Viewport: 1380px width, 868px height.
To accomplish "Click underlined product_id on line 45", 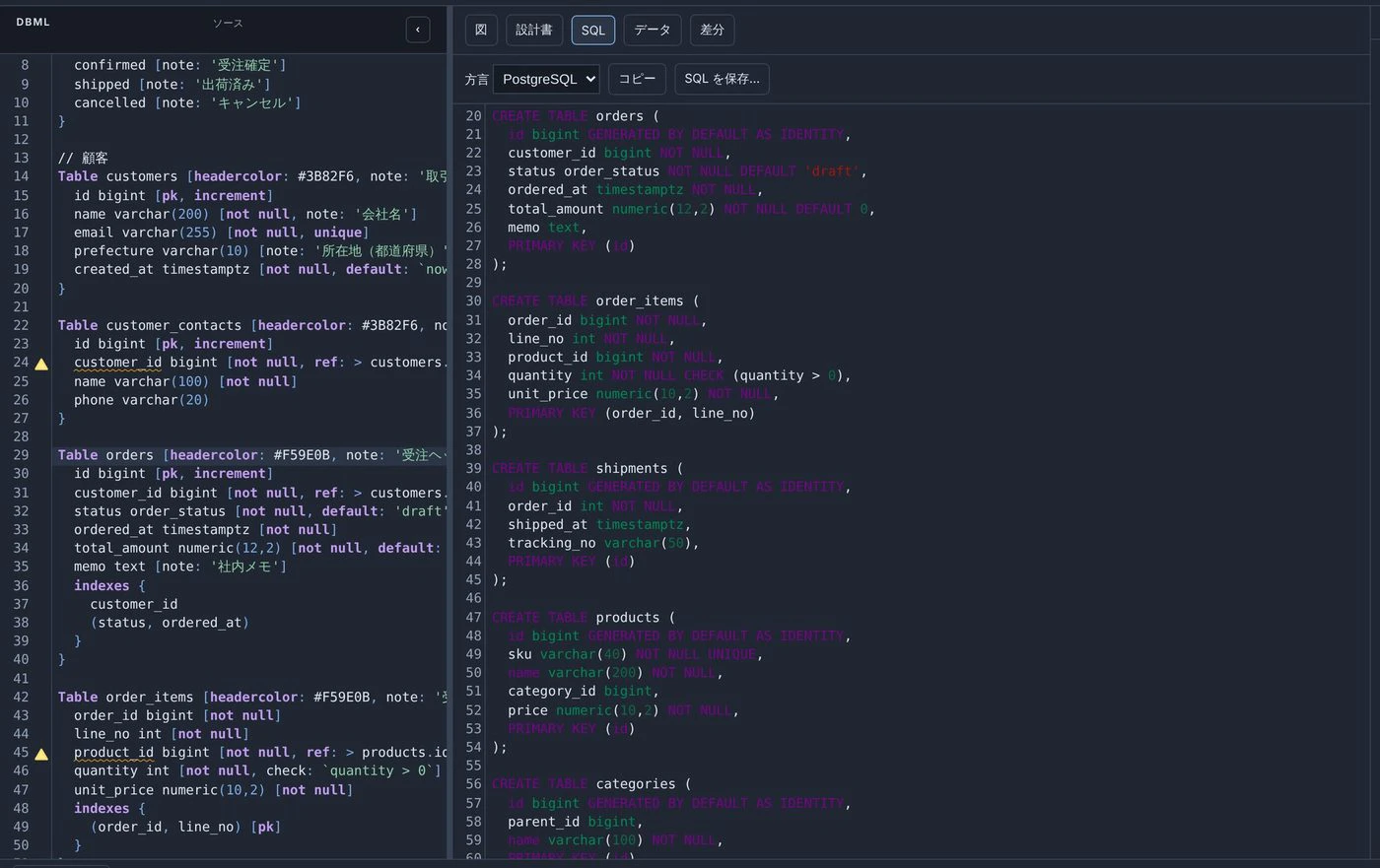I will pos(113,752).
